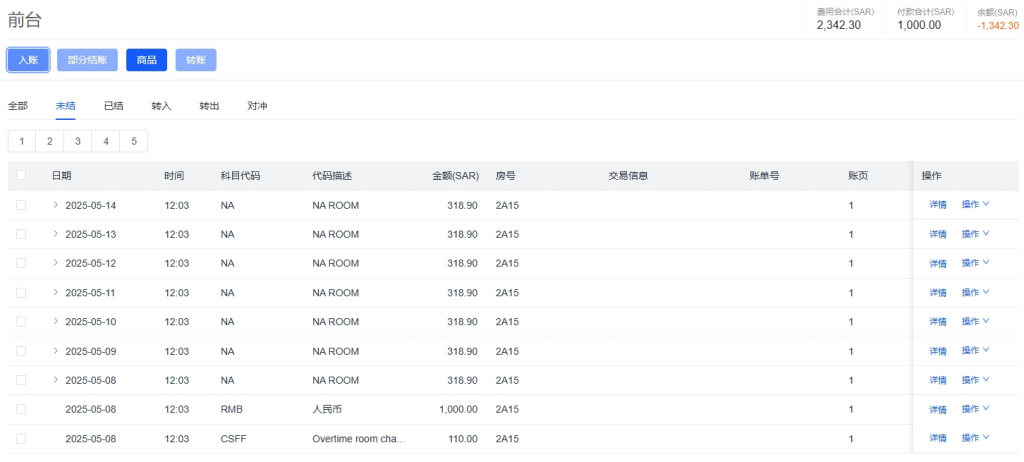Screen dimensions: 1024x462
Task: Expand the 2025-05-09 row chevron
Action: point(56,351)
